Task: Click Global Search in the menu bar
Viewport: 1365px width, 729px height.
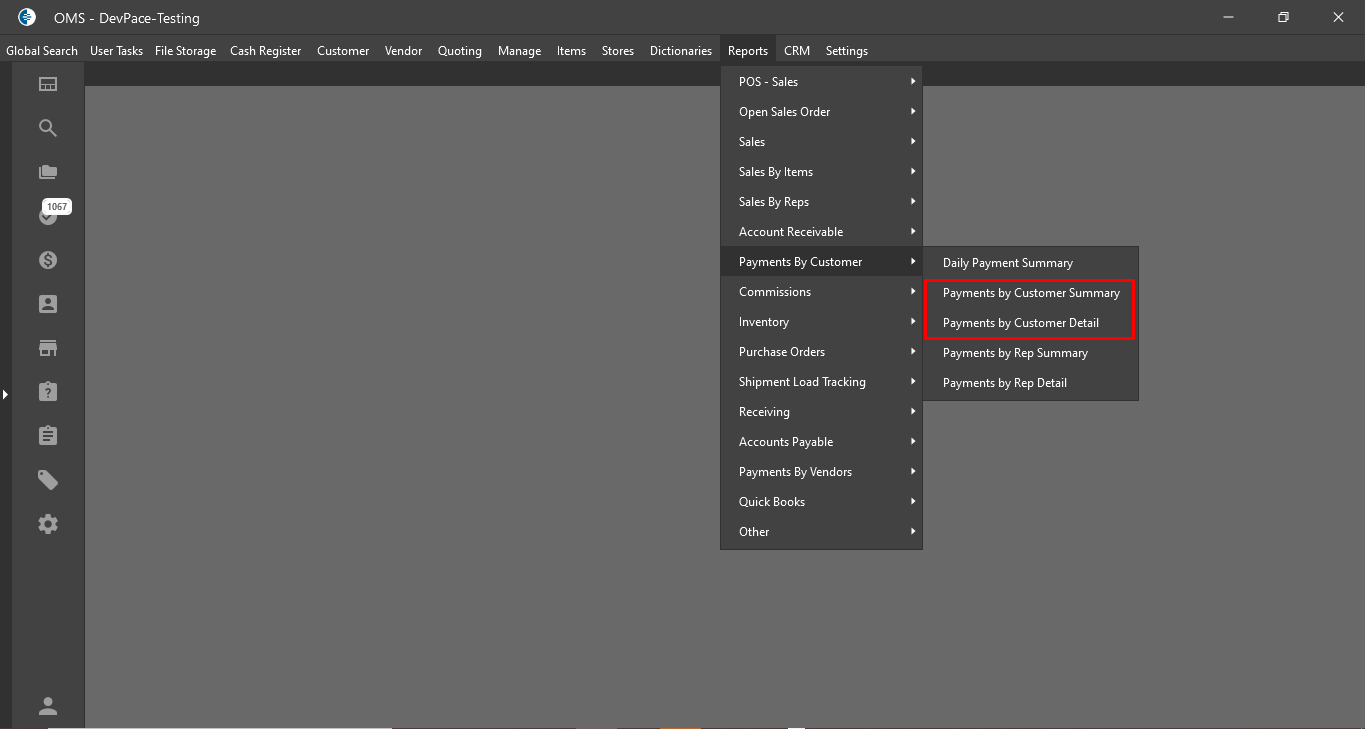Action: [x=42, y=51]
